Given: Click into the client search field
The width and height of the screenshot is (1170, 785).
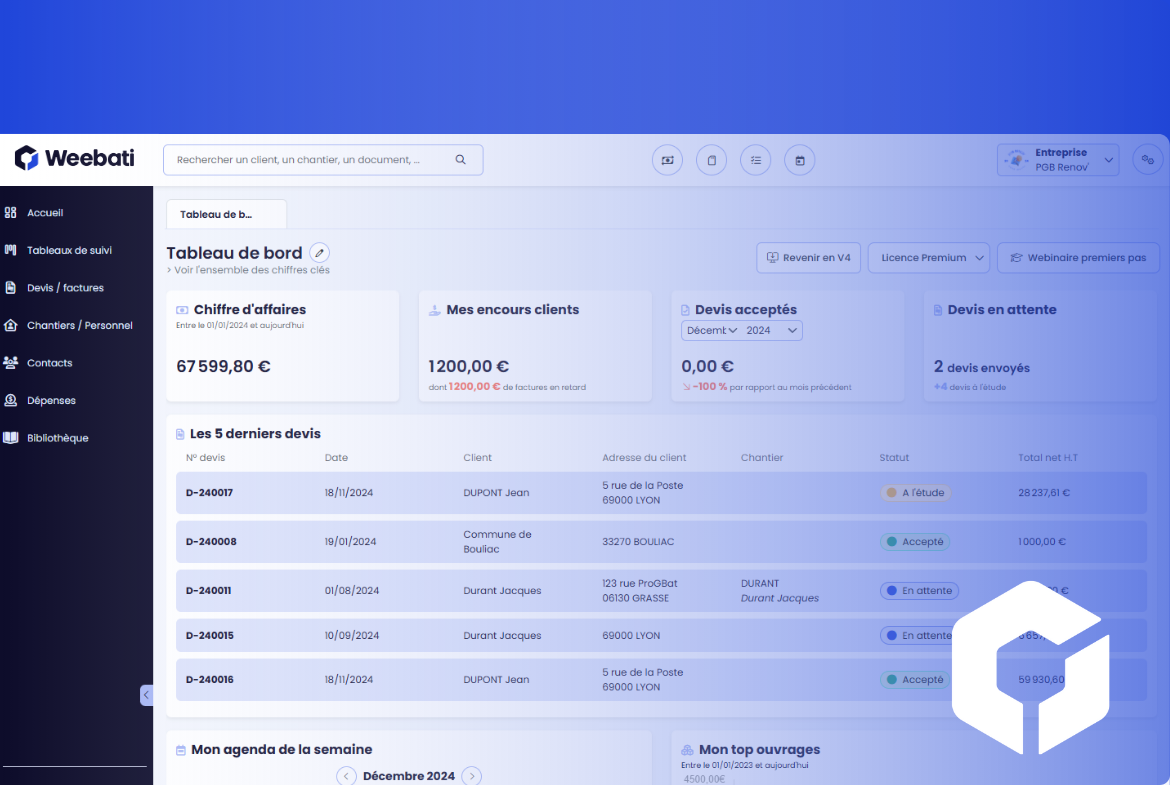Looking at the screenshot, I should tap(310, 160).
